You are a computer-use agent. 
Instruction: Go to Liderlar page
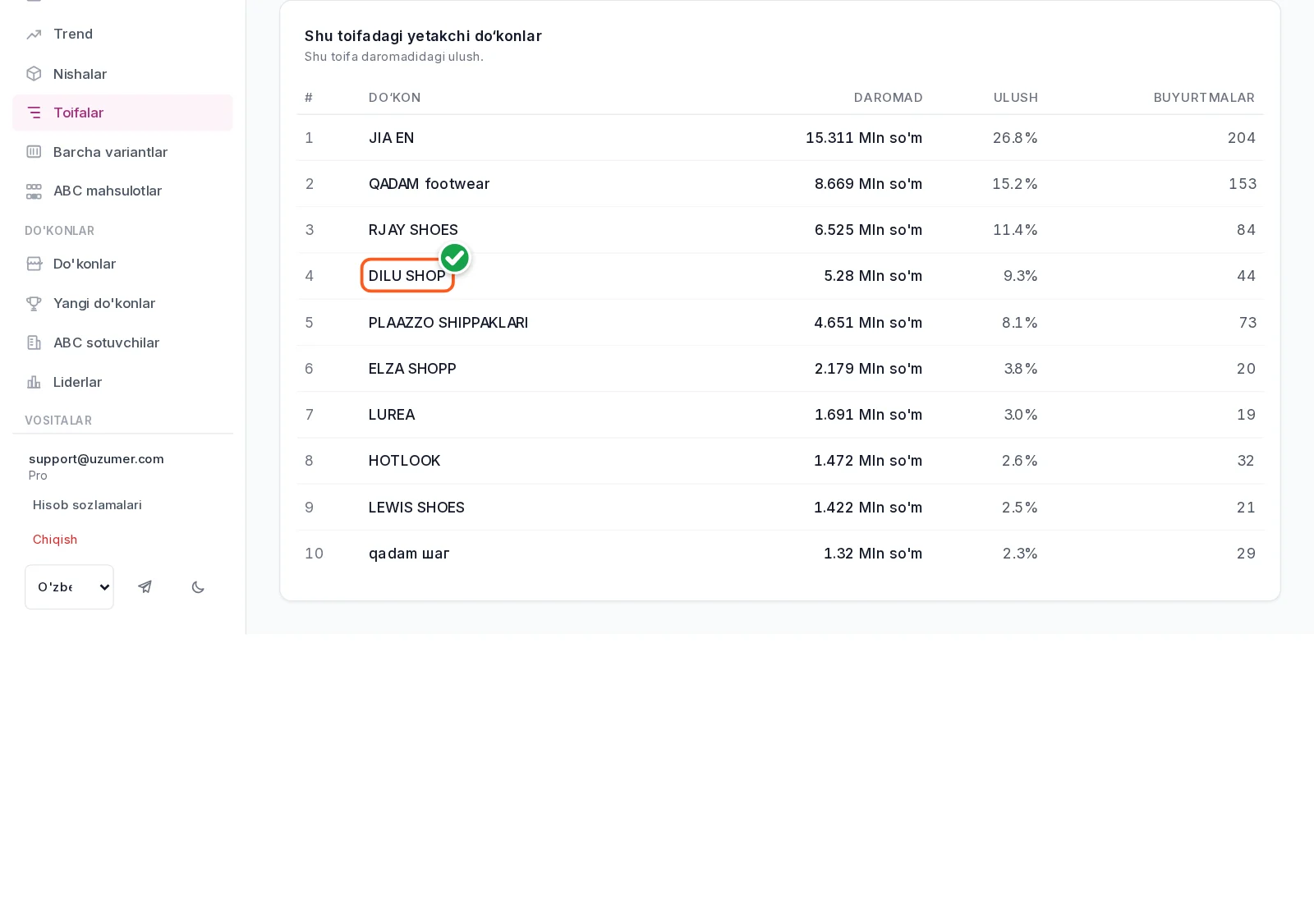click(122, 382)
